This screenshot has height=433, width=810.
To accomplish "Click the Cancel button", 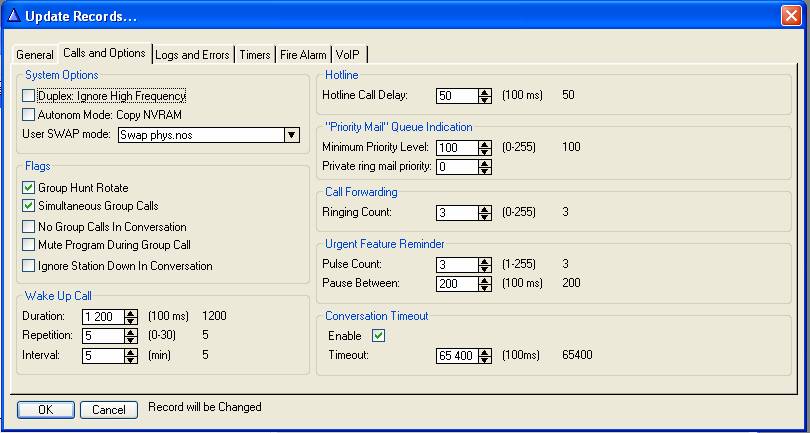I will [x=109, y=410].
